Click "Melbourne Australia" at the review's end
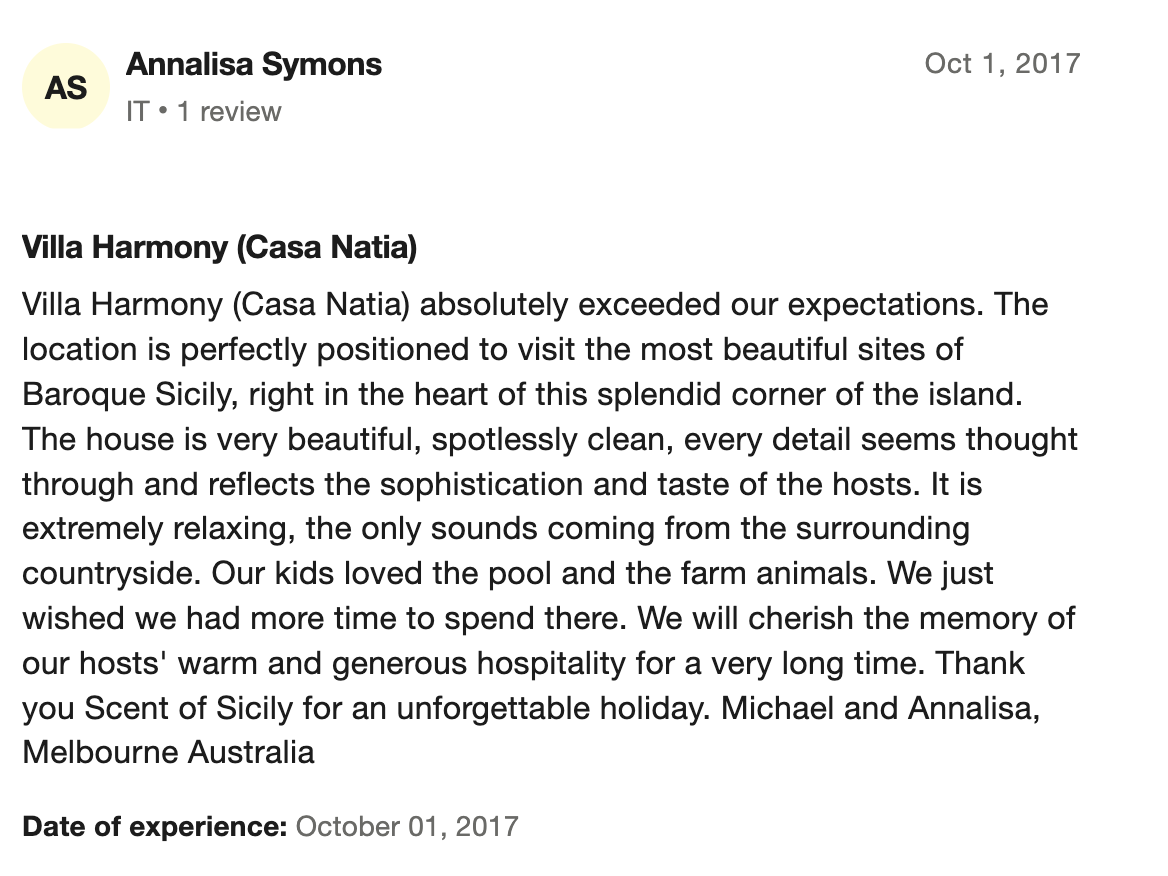Viewport: 1168px width, 876px height. 168,752
